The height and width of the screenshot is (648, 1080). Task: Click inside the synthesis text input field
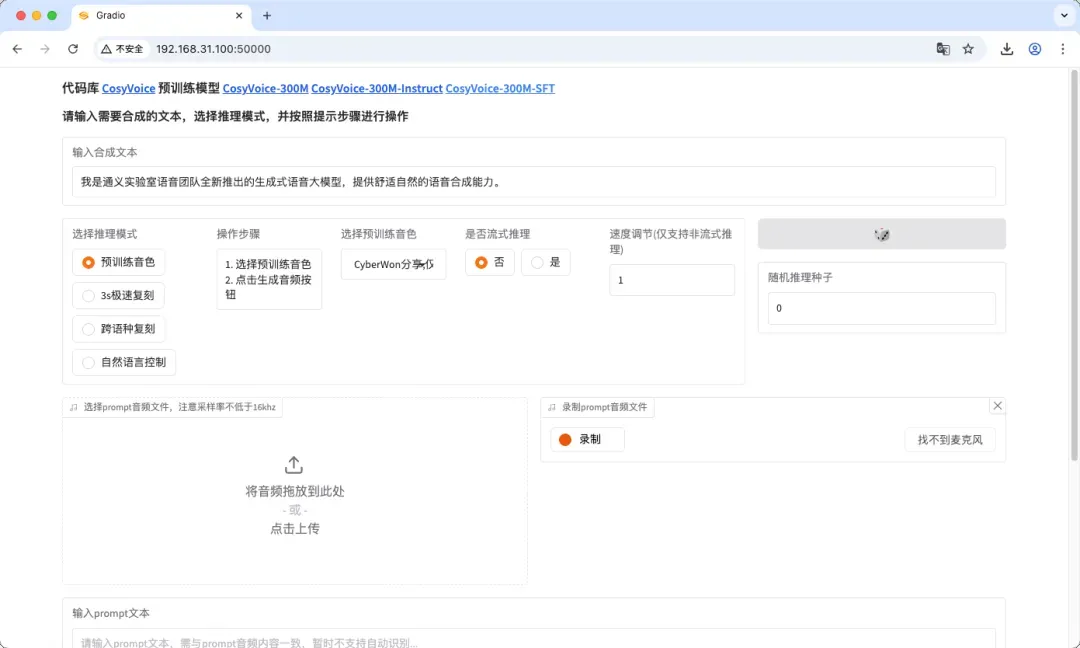(530, 182)
